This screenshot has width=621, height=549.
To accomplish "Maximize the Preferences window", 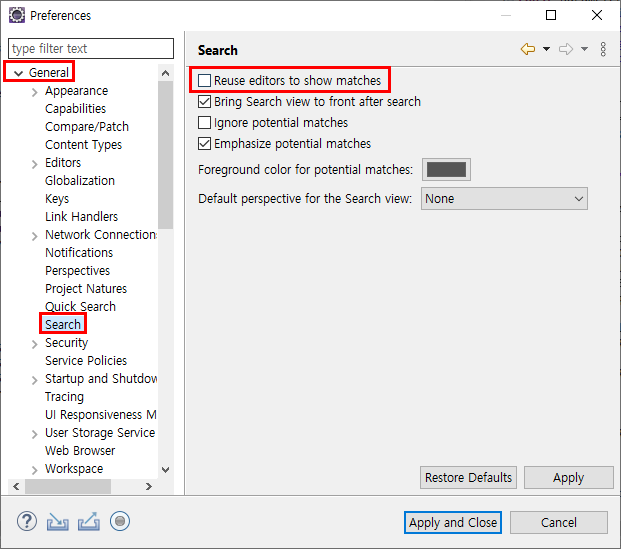I will click(551, 15).
